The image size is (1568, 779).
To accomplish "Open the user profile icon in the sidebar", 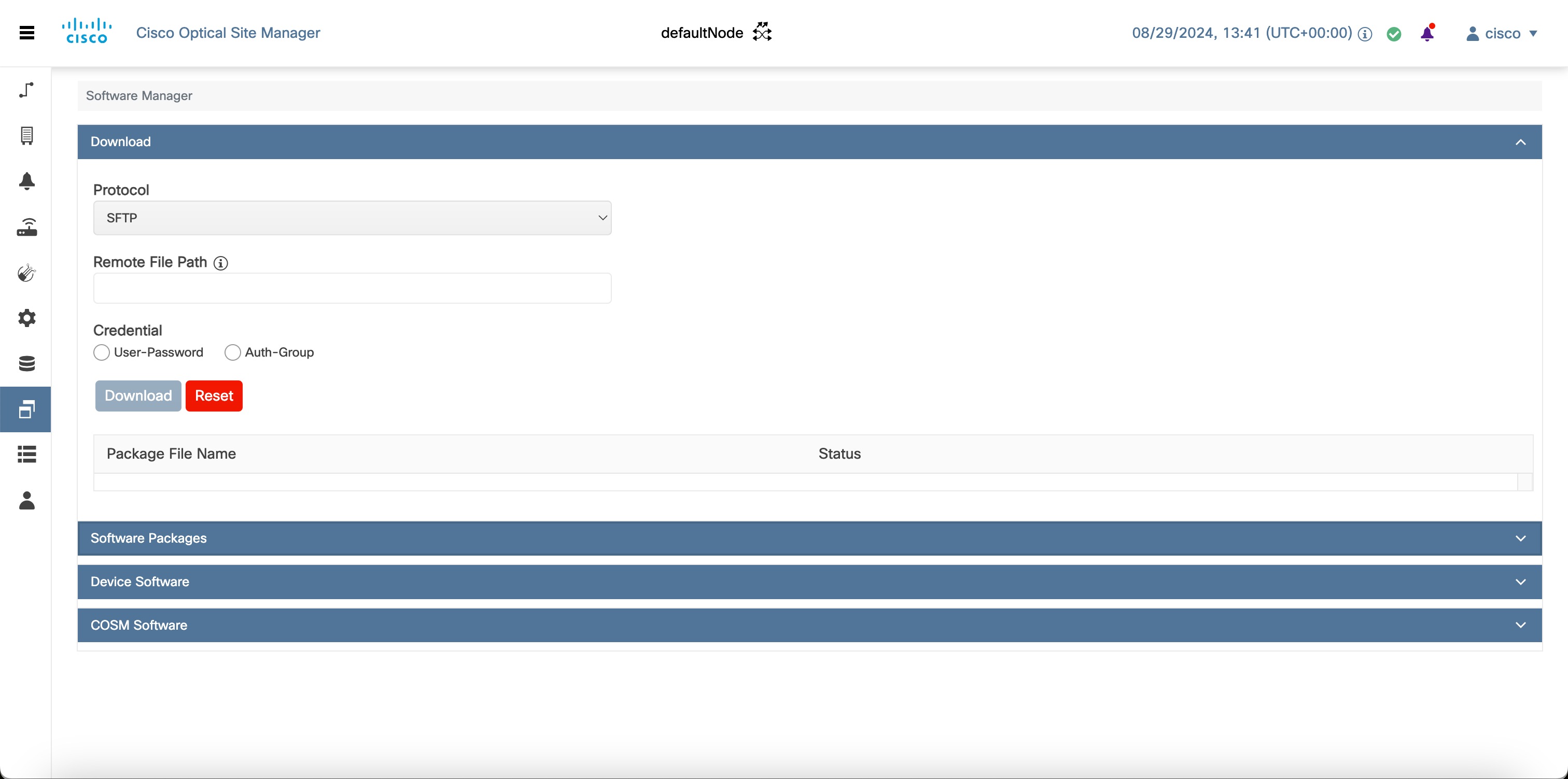I will (x=26, y=501).
